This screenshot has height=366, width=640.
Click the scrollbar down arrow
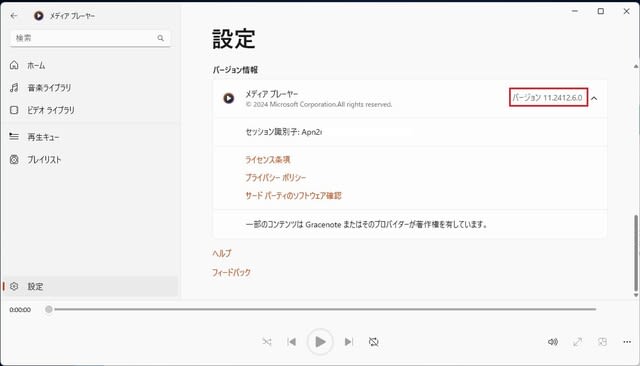coord(636,295)
